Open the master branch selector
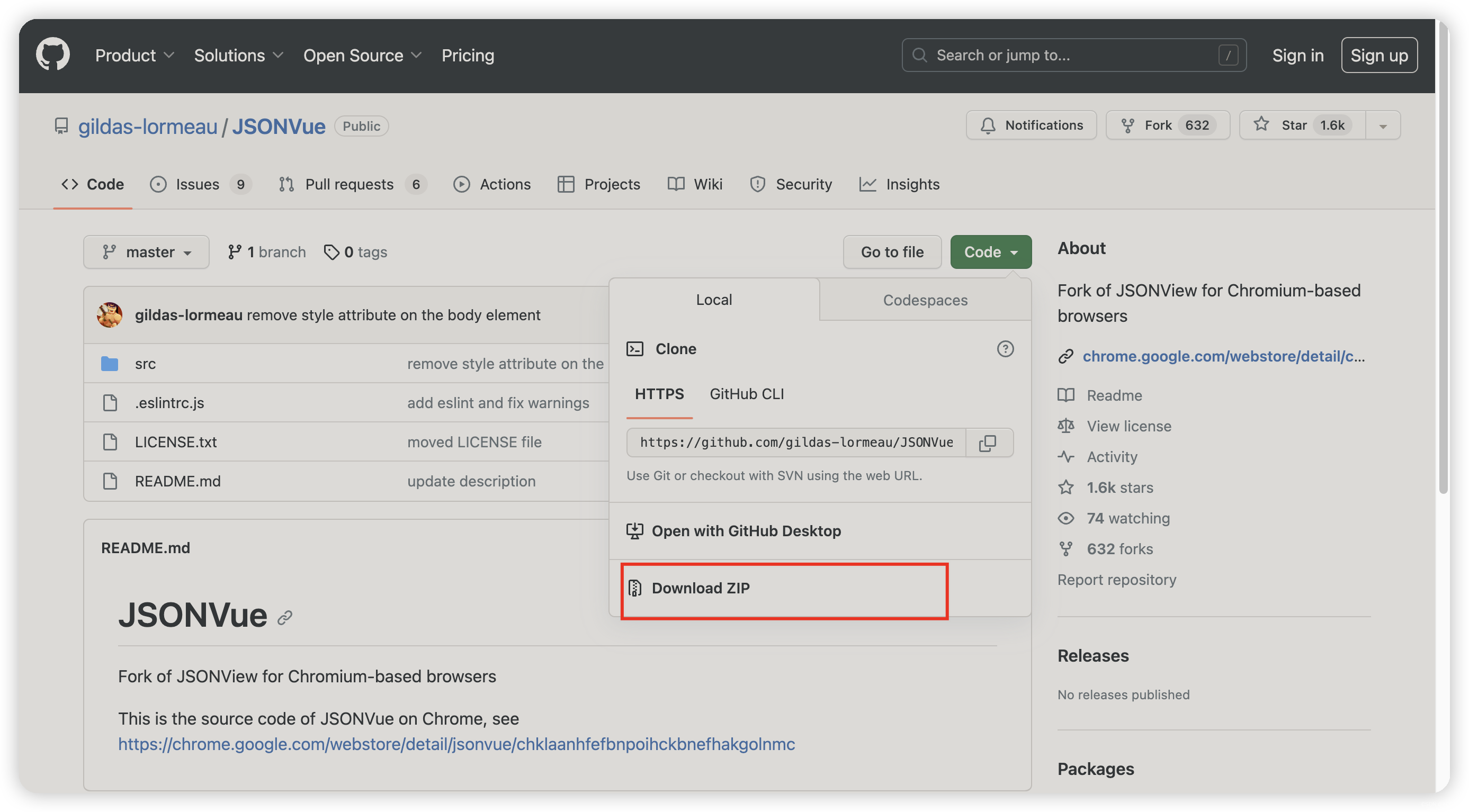 [x=147, y=252]
